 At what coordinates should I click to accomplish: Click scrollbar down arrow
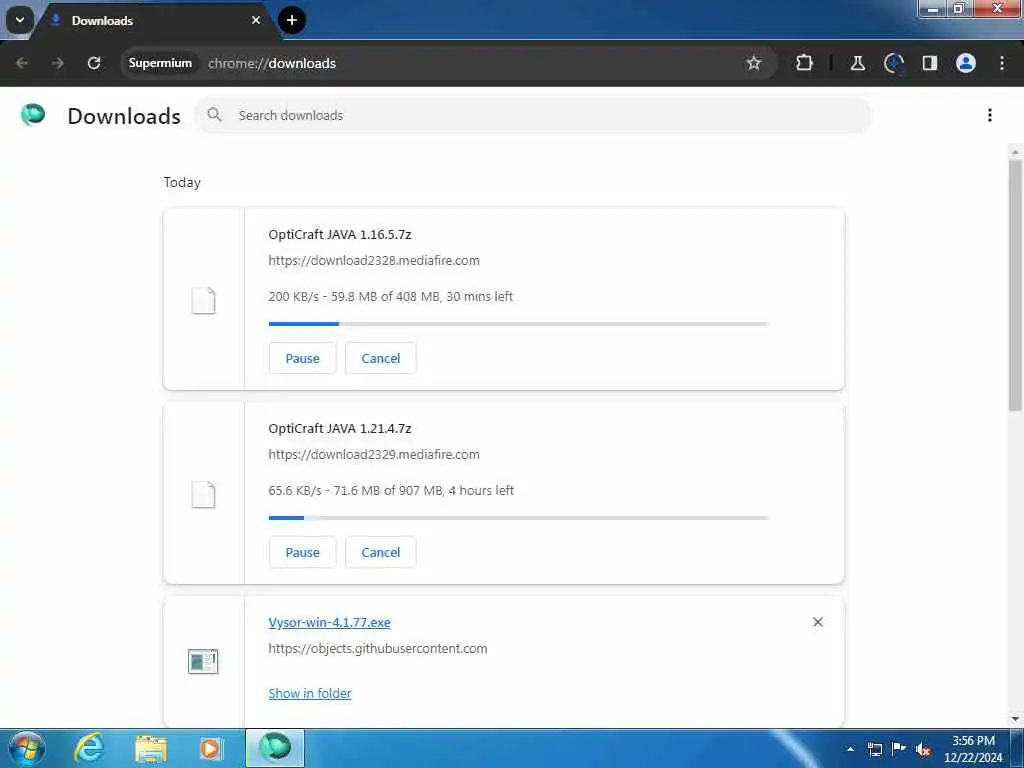coord(1015,720)
